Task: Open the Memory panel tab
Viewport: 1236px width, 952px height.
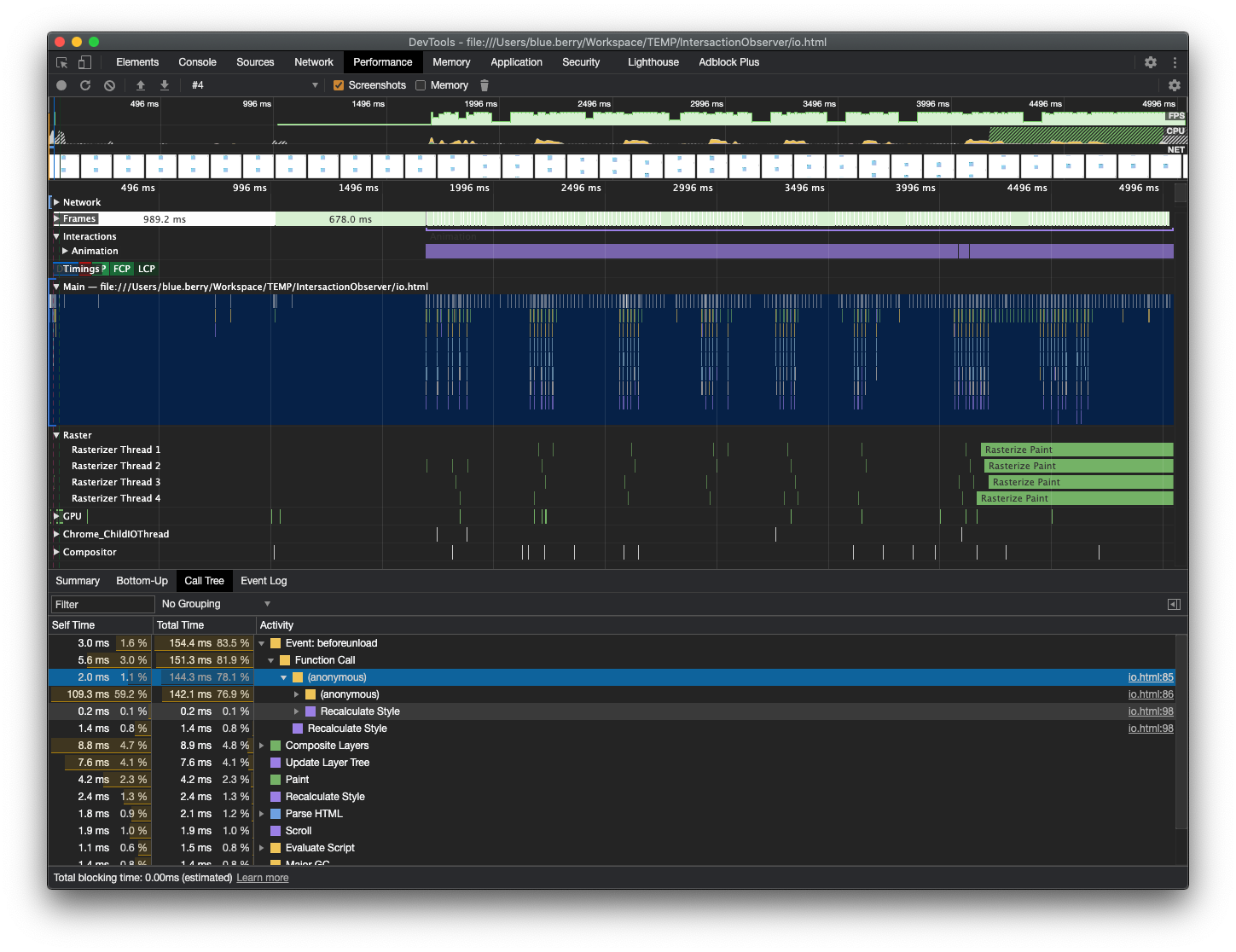Action: pos(451,62)
